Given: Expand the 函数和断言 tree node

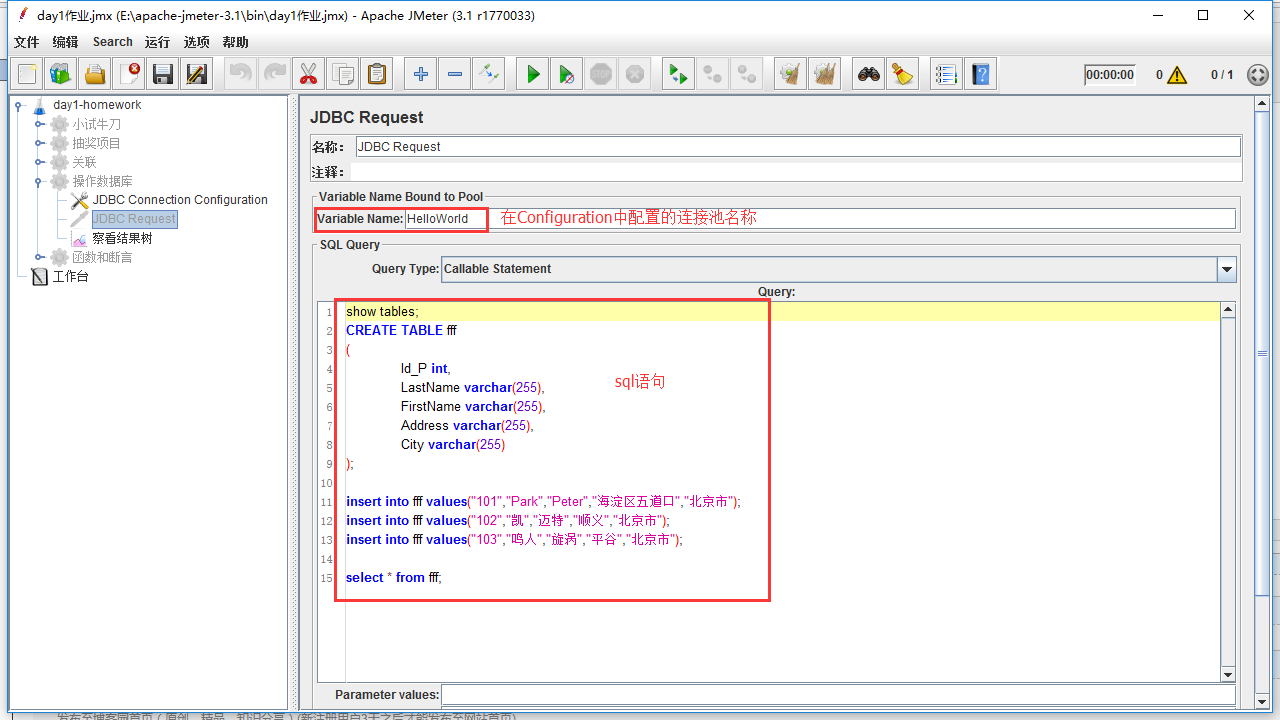Looking at the screenshot, I should (41, 257).
